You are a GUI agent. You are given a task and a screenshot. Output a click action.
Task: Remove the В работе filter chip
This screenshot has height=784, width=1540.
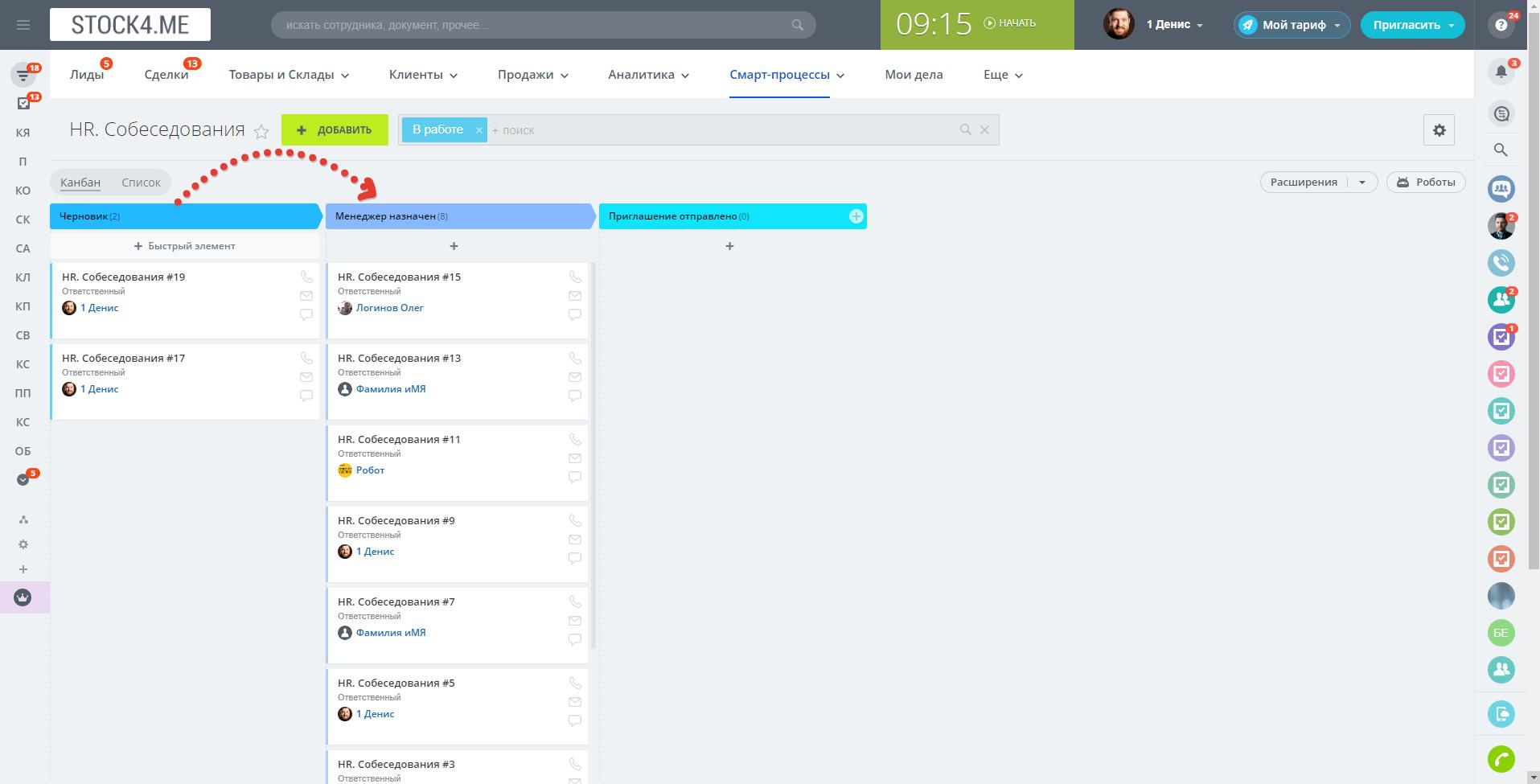click(x=478, y=130)
